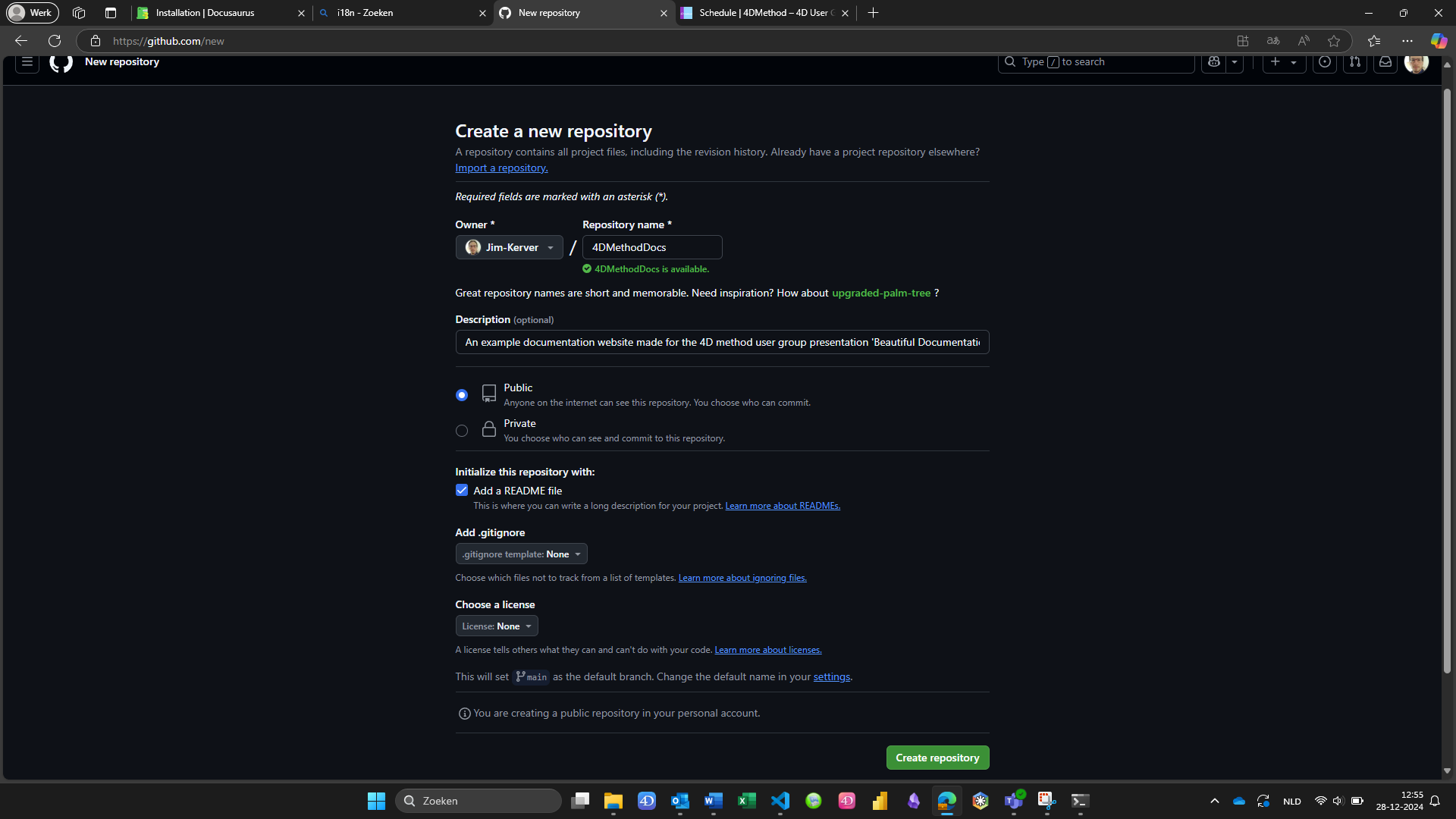Expand the Owner Jim-Kerver dropdown

pos(509,247)
